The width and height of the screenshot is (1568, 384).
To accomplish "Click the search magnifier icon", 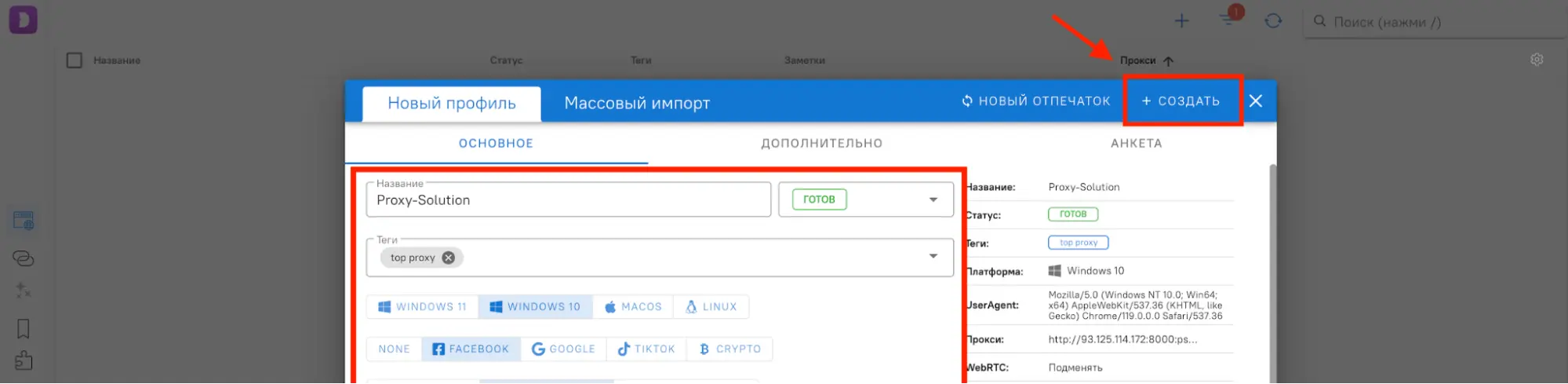I will 1319,21.
